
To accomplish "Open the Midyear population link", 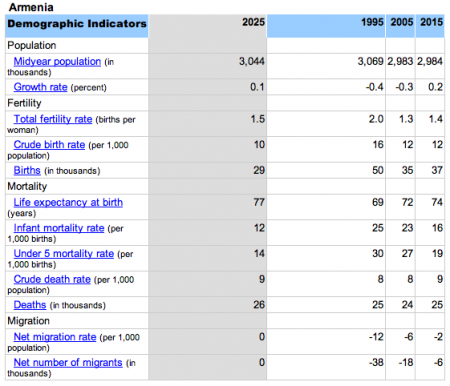I will [x=57, y=62].
